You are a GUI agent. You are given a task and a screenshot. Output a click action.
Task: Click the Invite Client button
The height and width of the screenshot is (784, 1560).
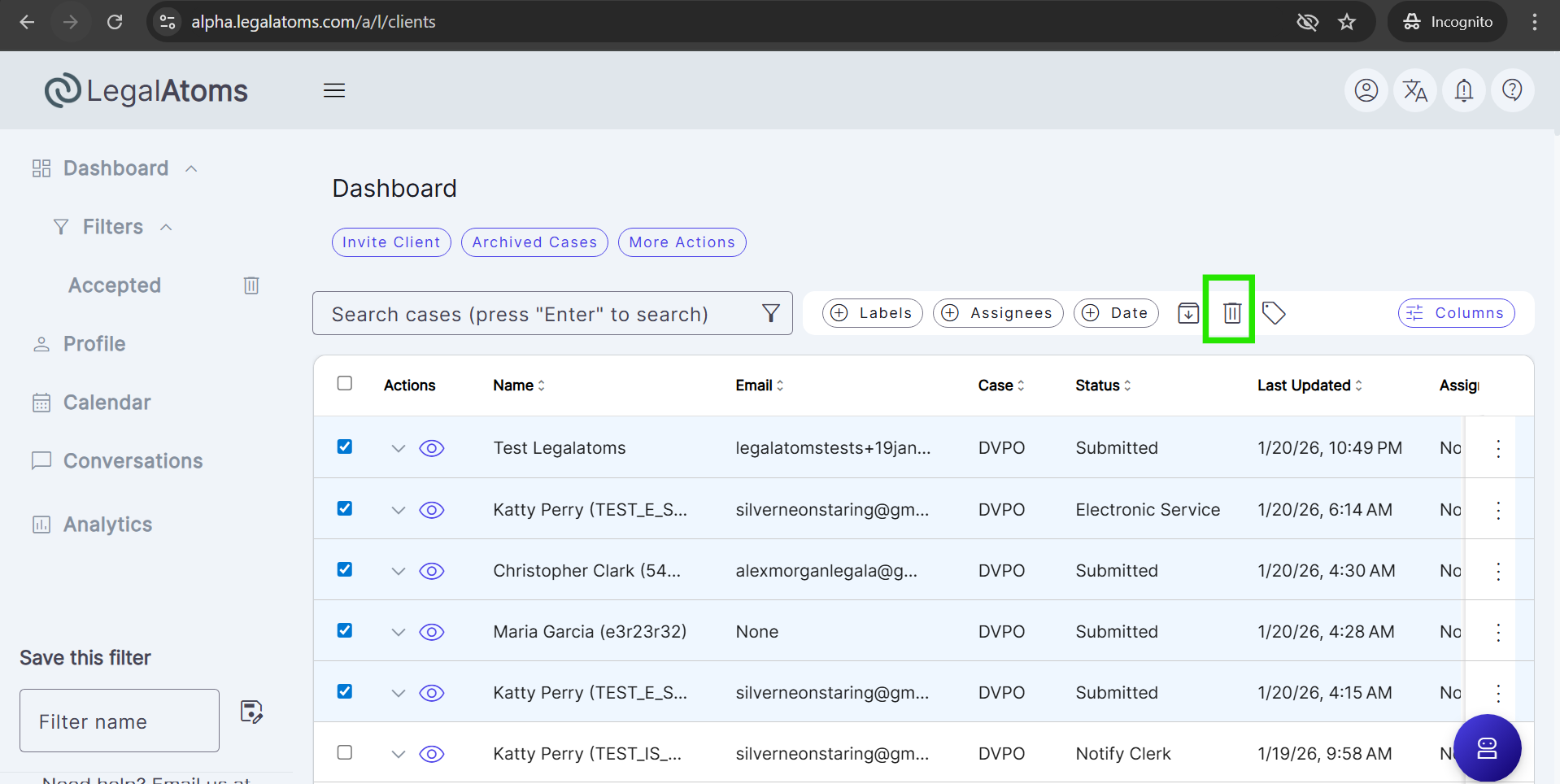391,242
